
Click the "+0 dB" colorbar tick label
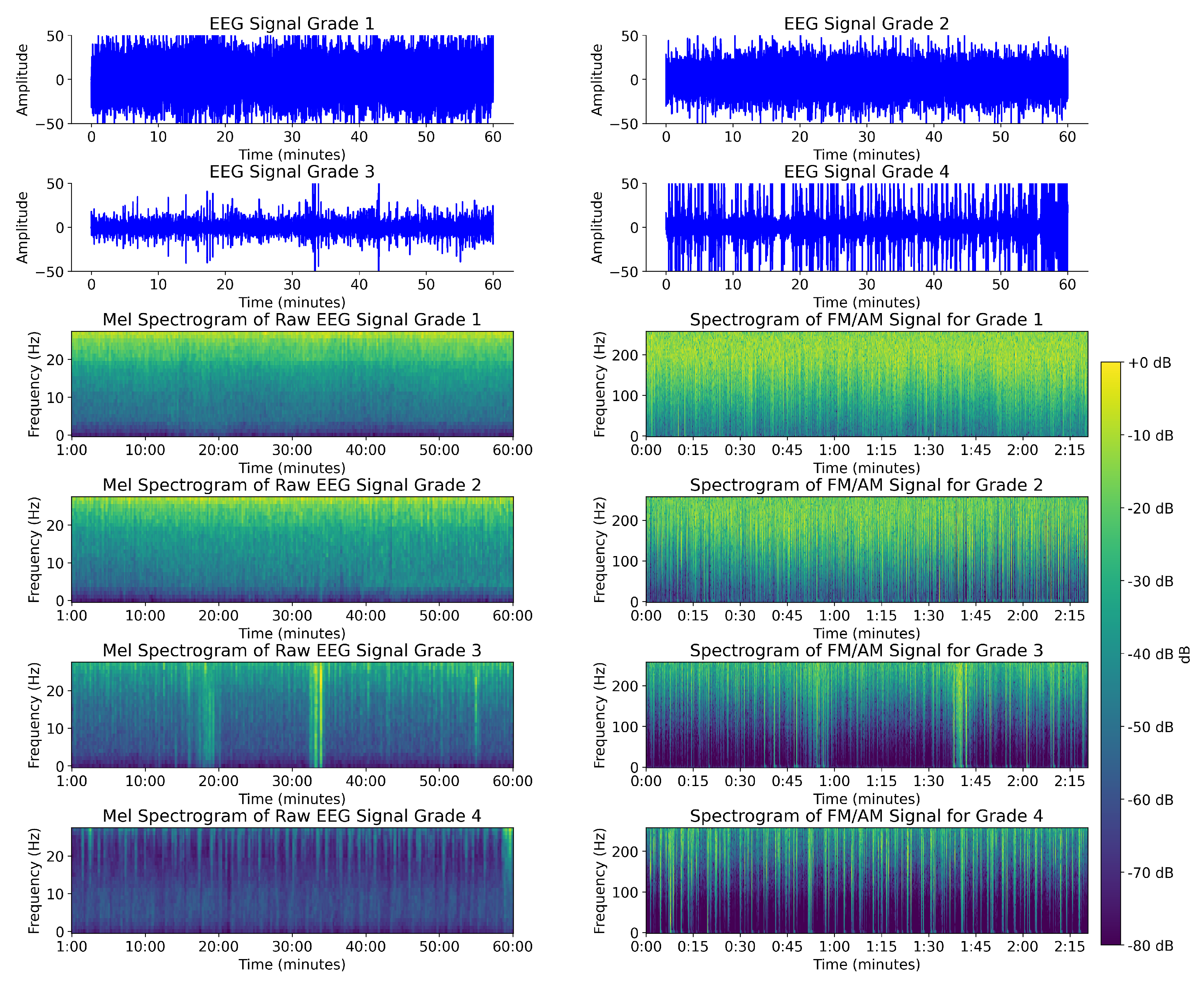click(x=1149, y=363)
